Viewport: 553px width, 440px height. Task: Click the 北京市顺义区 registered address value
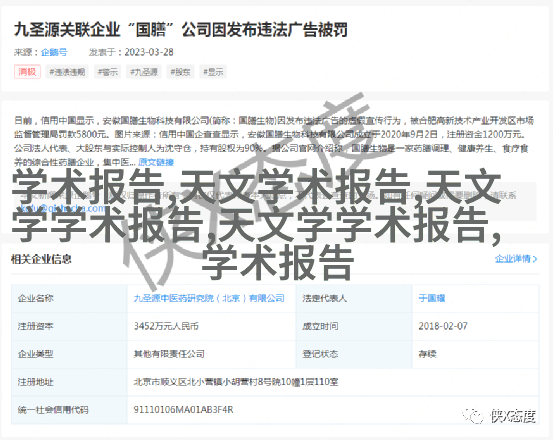(236, 382)
